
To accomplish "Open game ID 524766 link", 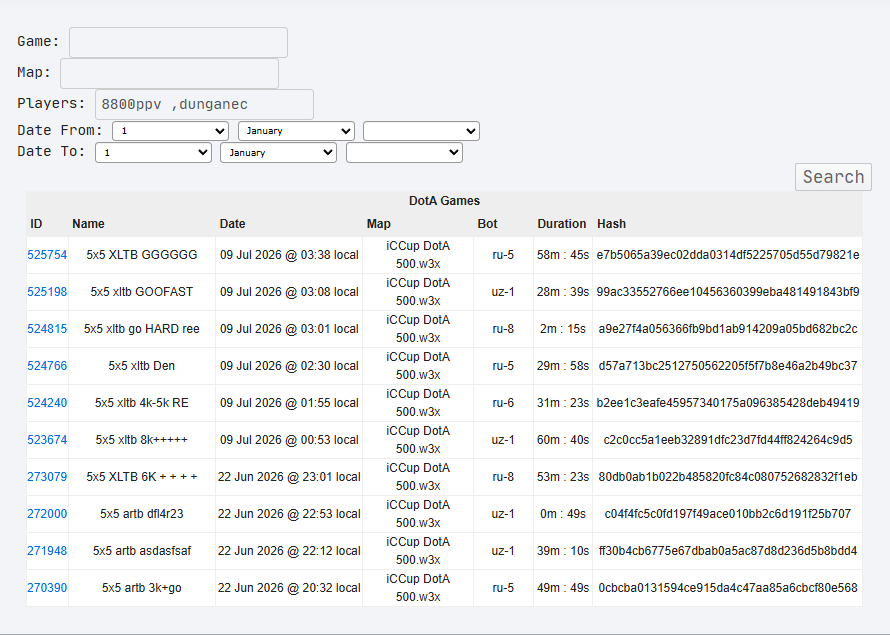I will click(x=47, y=365).
